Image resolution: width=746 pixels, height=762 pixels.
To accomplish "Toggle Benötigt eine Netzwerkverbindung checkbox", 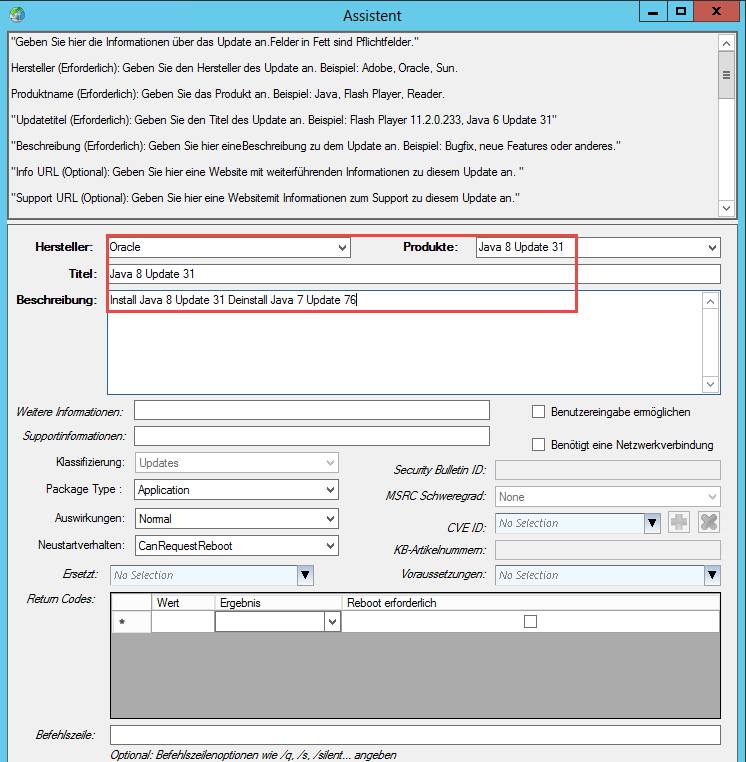I will pos(538,445).
